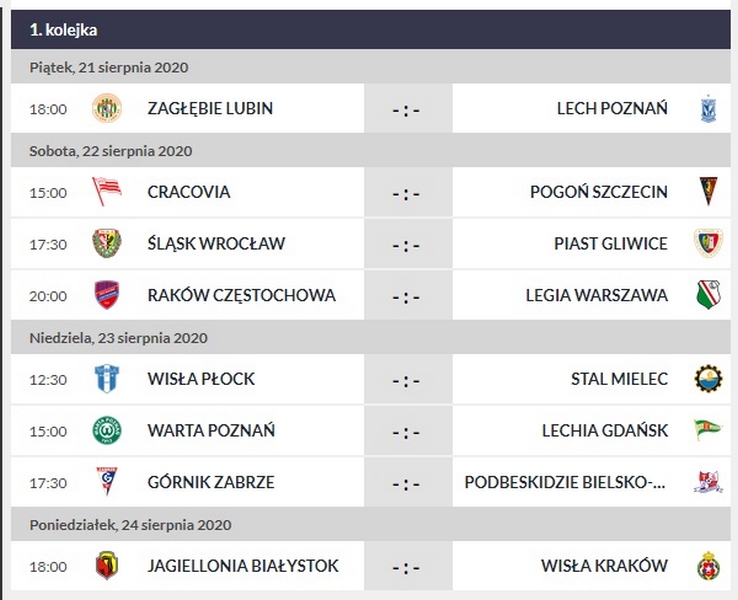Screen dimensions: 738x600
Task: Open the Jagiellonia Białystok team link
Action: 242,566
